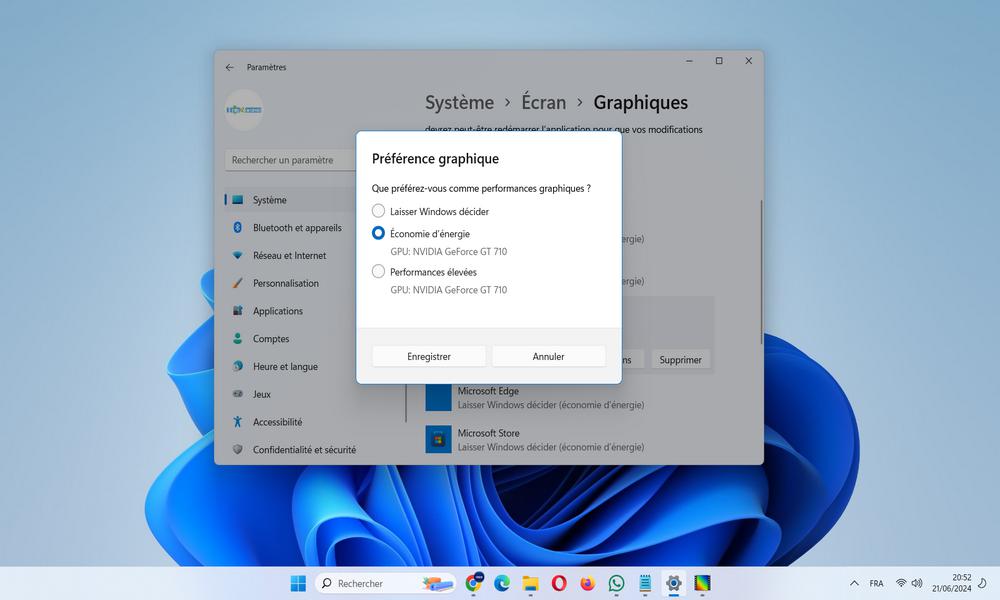Click the Accessibilité icon in the sidebar
The height and width of the screenshot is (600, 1000).
coord(238,422)
